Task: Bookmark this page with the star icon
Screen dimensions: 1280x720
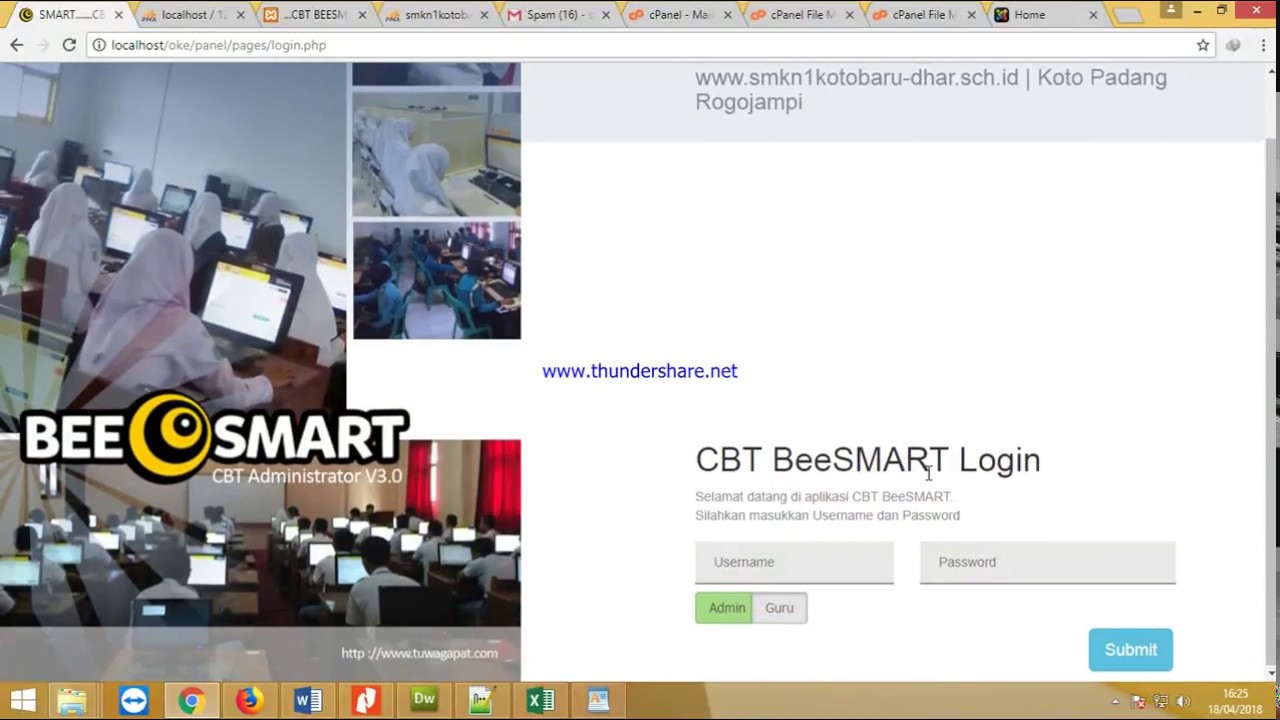Action: pos(1203,45)
